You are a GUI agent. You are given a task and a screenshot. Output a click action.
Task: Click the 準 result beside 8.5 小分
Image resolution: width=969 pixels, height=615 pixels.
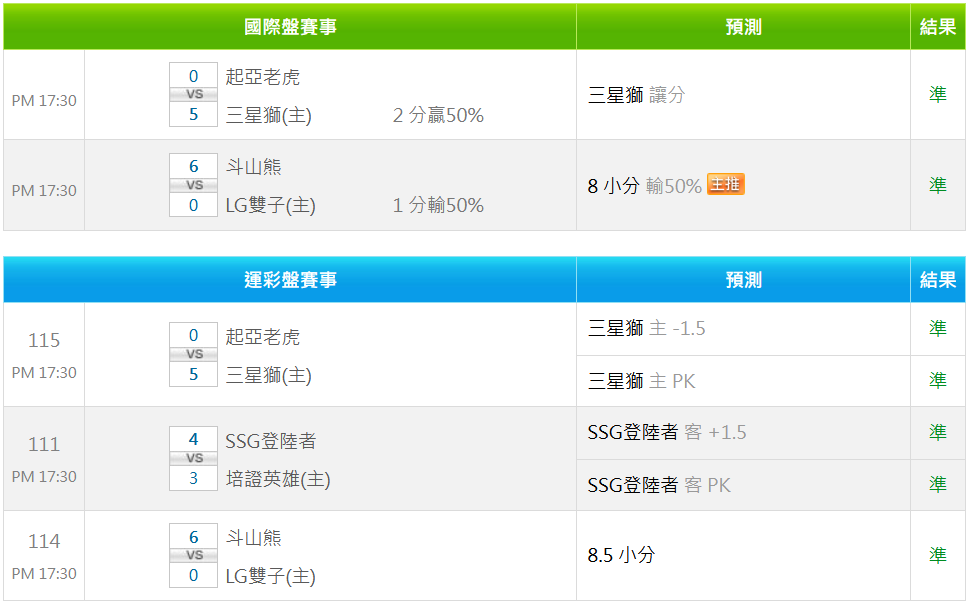click(937, 555)
